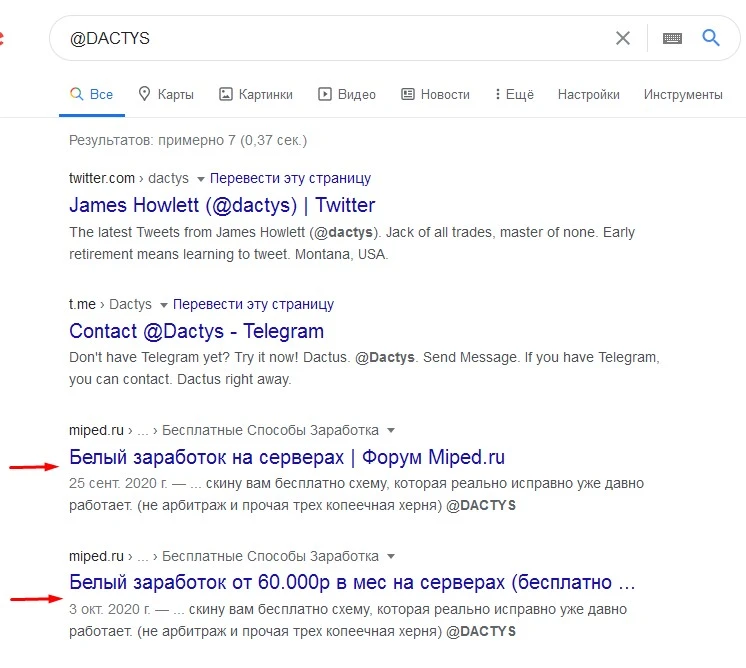Click the twitter.com › dactys breadcrumb
Screen dimensions: 746x668
pos(129,178)
